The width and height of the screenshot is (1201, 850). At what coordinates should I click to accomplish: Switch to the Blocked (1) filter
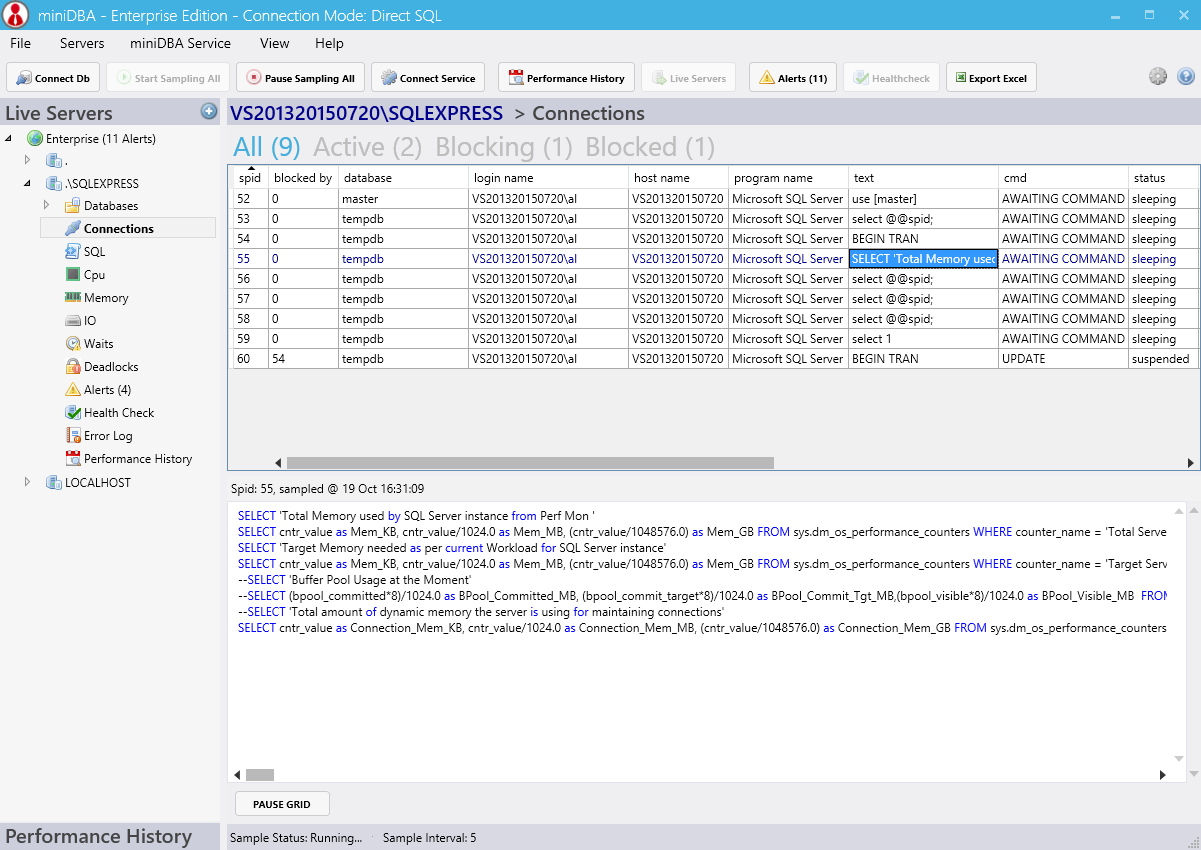[650, 147]
